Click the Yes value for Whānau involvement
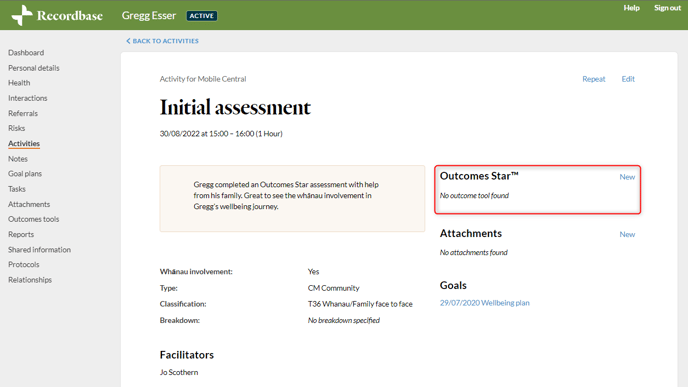Viewport: 688px width, 387px height. tap(313, 272)
